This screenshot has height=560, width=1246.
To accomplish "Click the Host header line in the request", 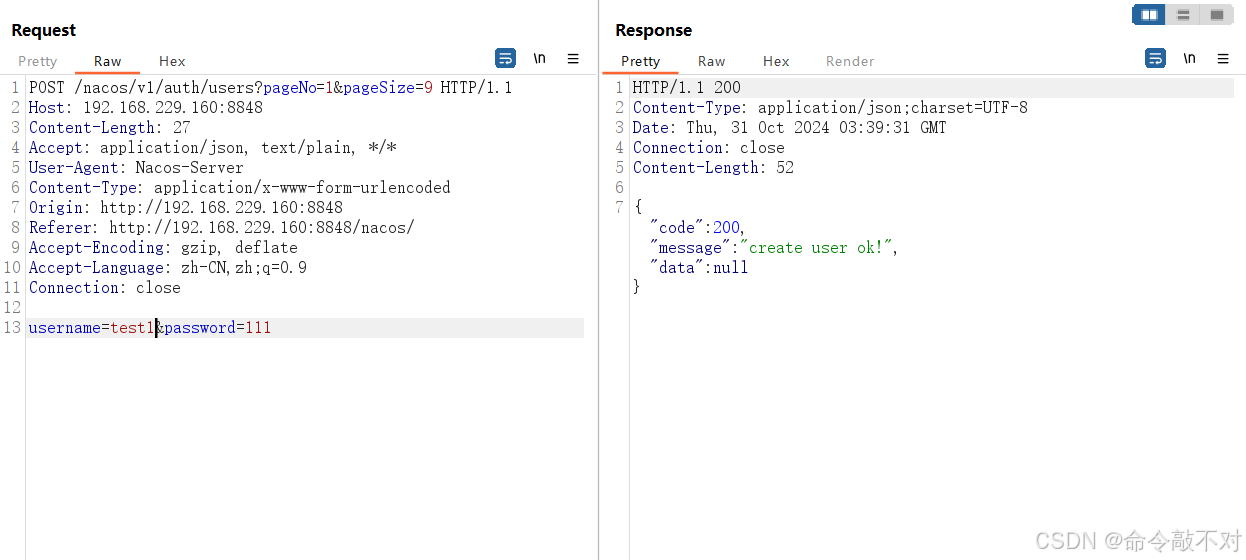I will pos(145,108).
